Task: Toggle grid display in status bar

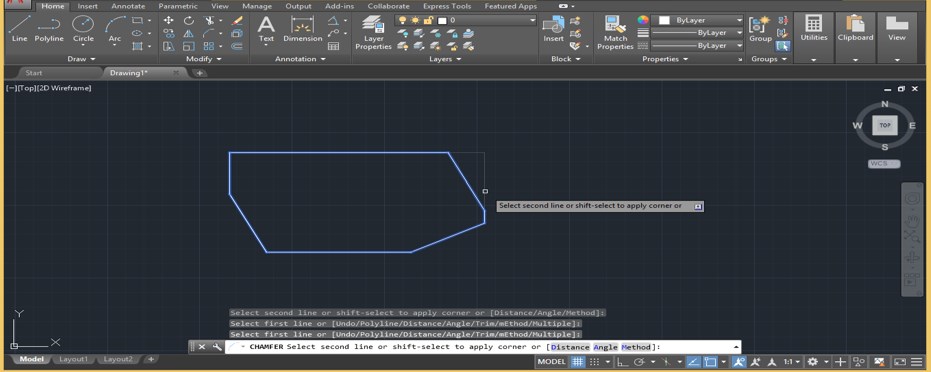Action: (577, 361)
